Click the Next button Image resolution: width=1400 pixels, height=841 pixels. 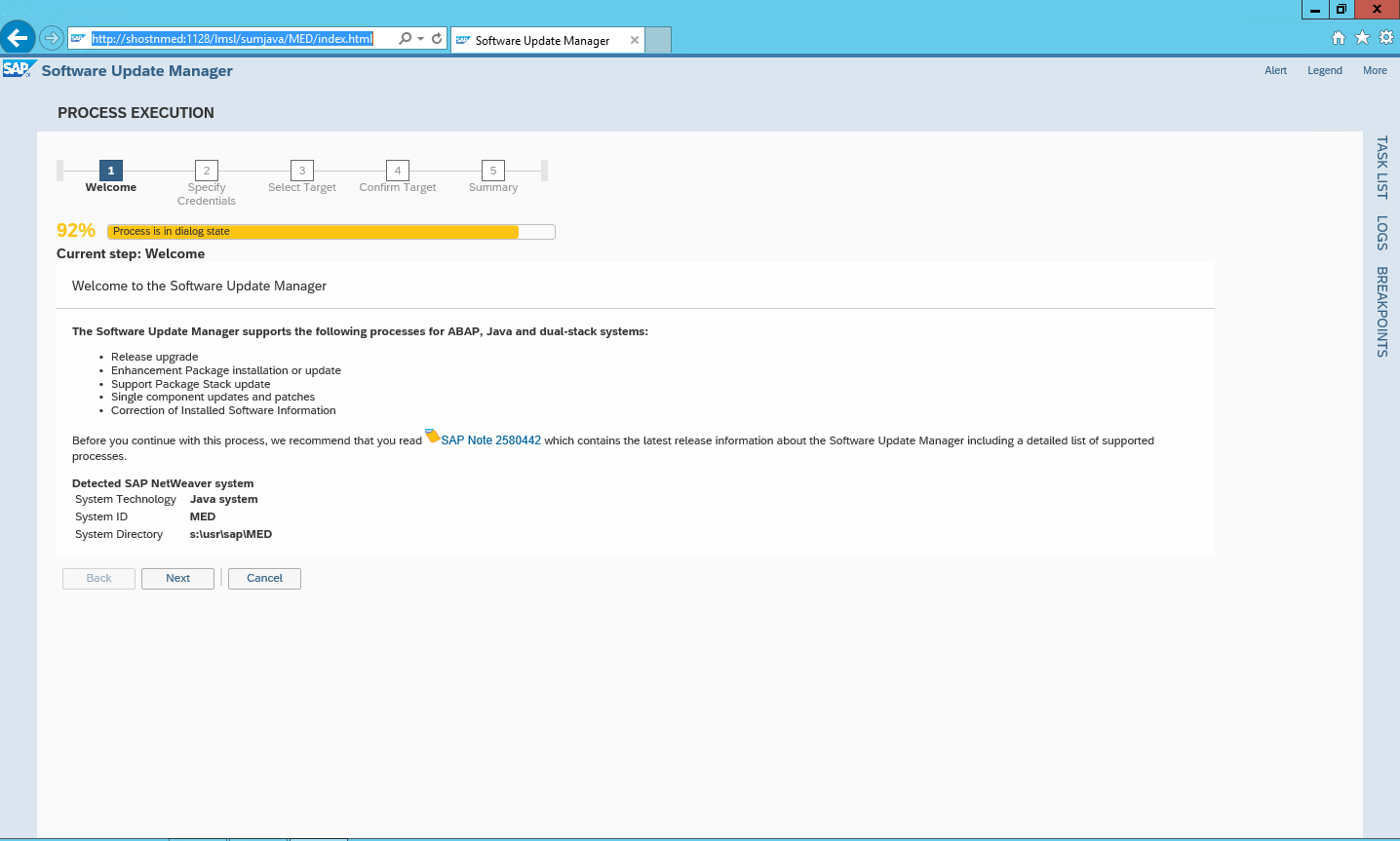pos(177,579)
